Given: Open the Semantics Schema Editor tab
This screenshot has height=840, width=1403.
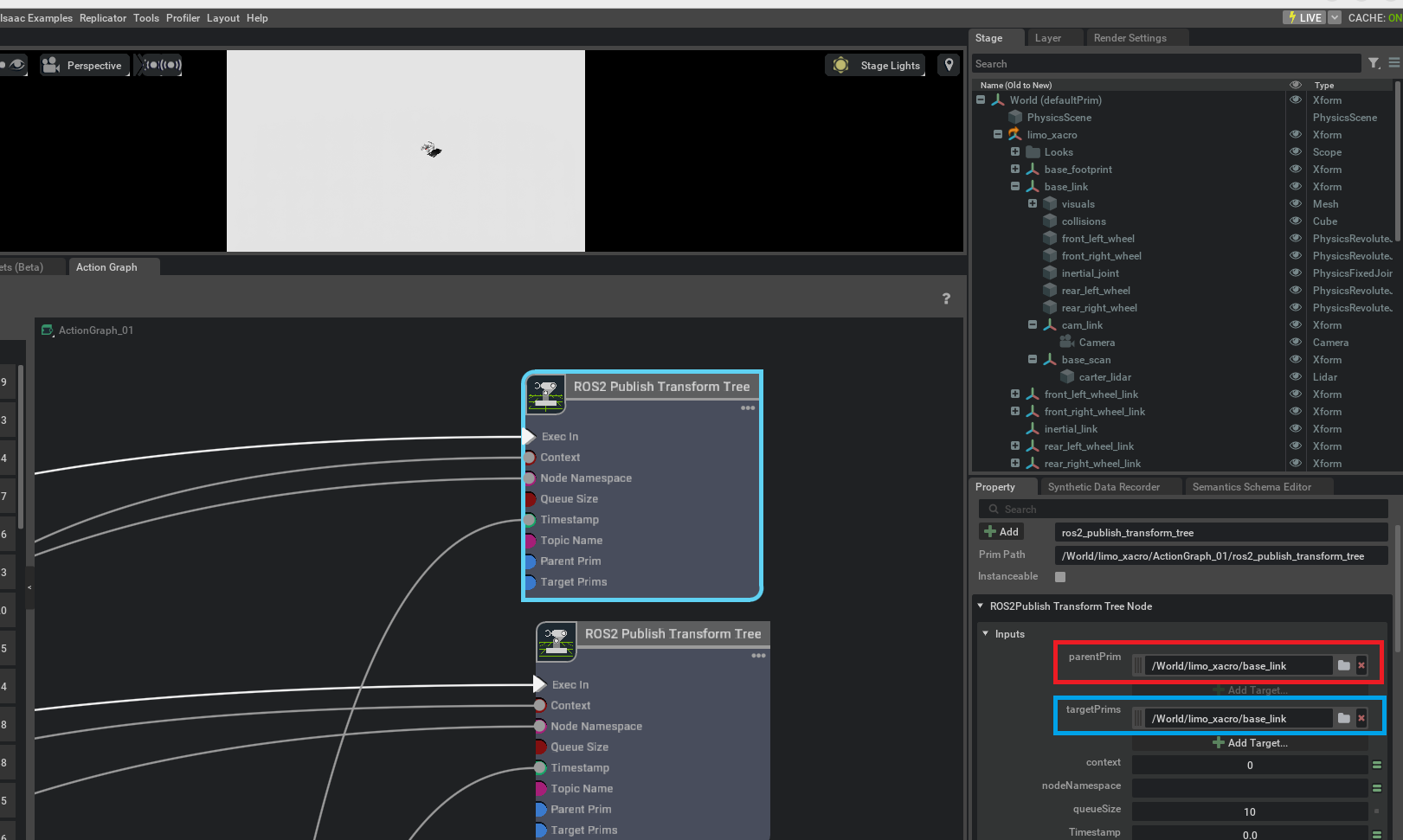Looking at the screenshot, I should pos(1252,487).
